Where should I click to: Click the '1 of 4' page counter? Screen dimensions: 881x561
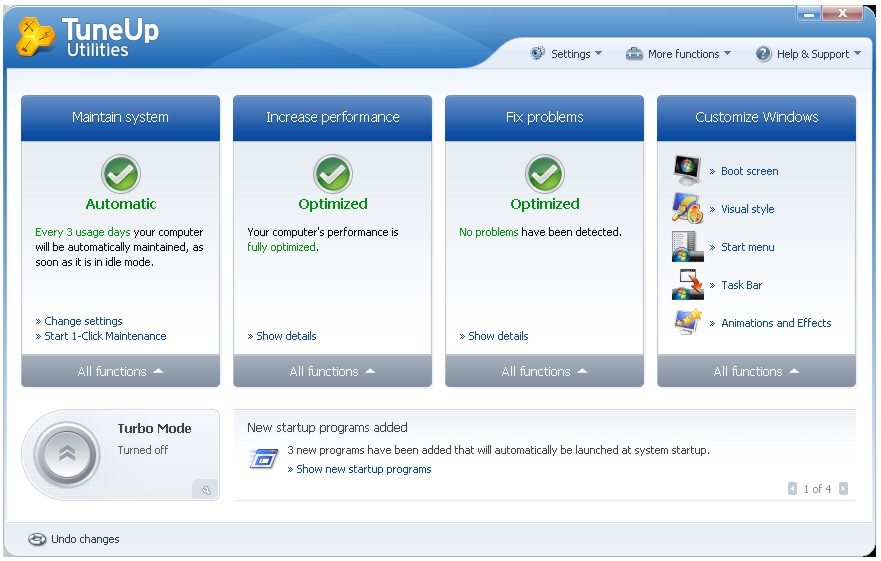(817, 489)
